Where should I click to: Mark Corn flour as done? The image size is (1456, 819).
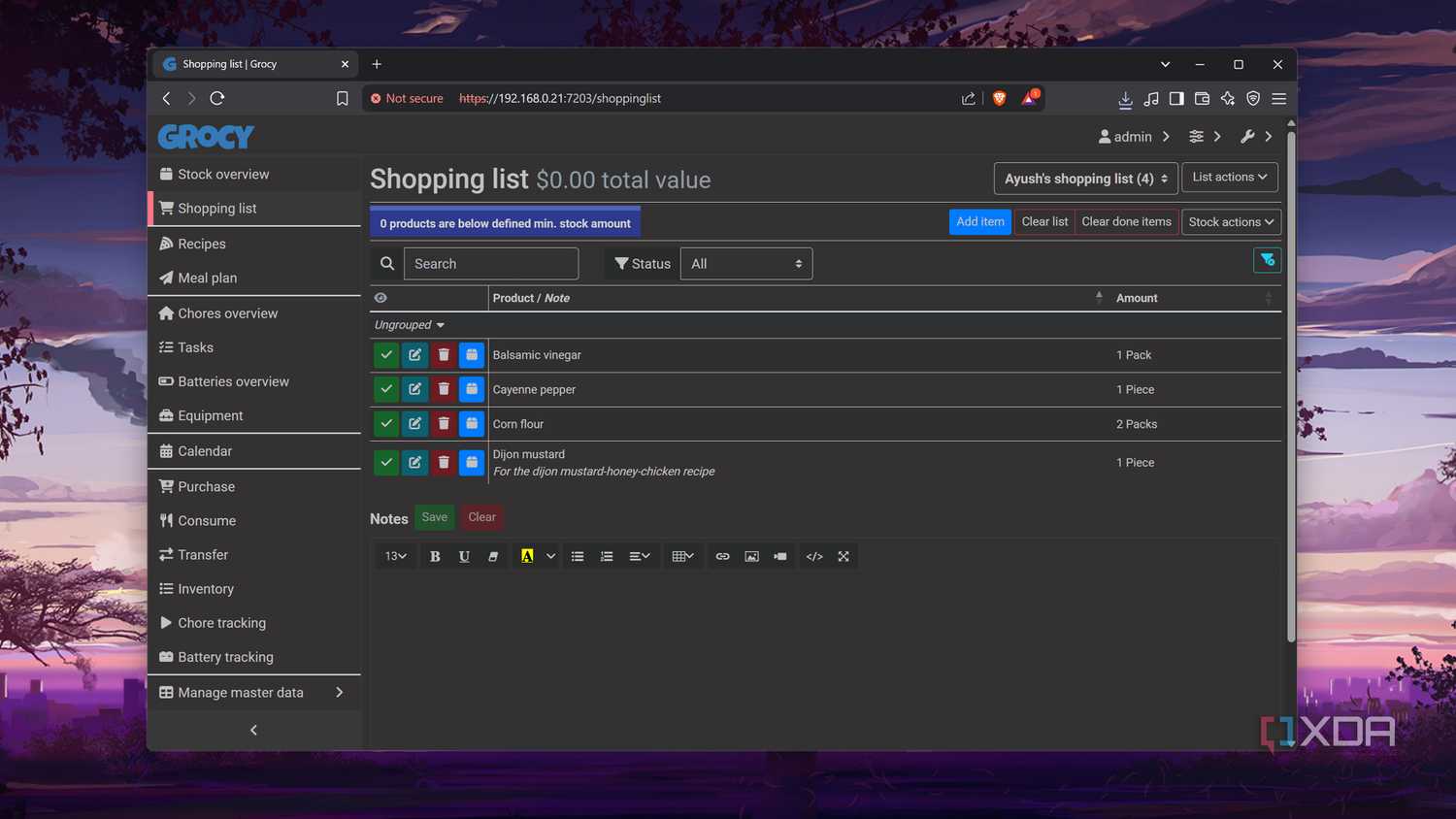pos(386,424)
